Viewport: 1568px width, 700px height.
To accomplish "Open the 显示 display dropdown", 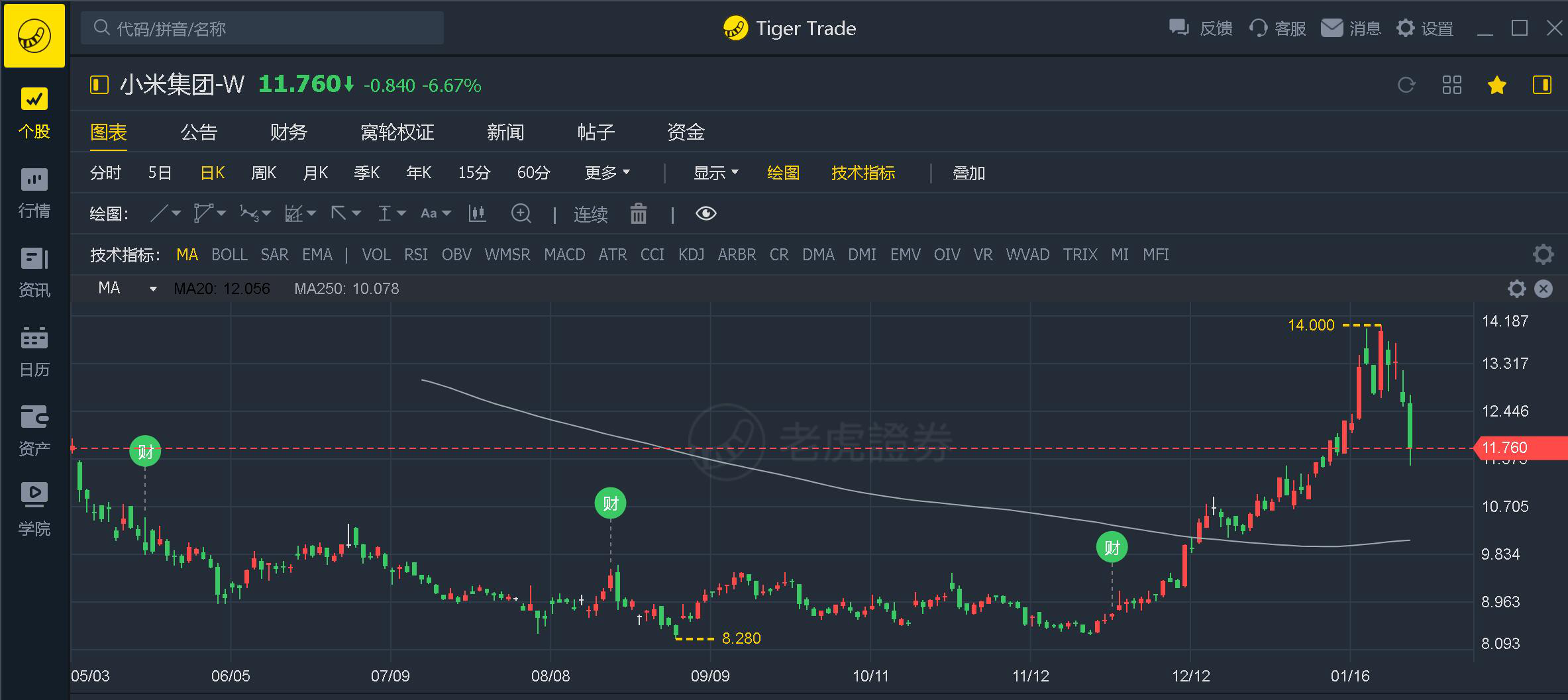I will pos(715,173).
